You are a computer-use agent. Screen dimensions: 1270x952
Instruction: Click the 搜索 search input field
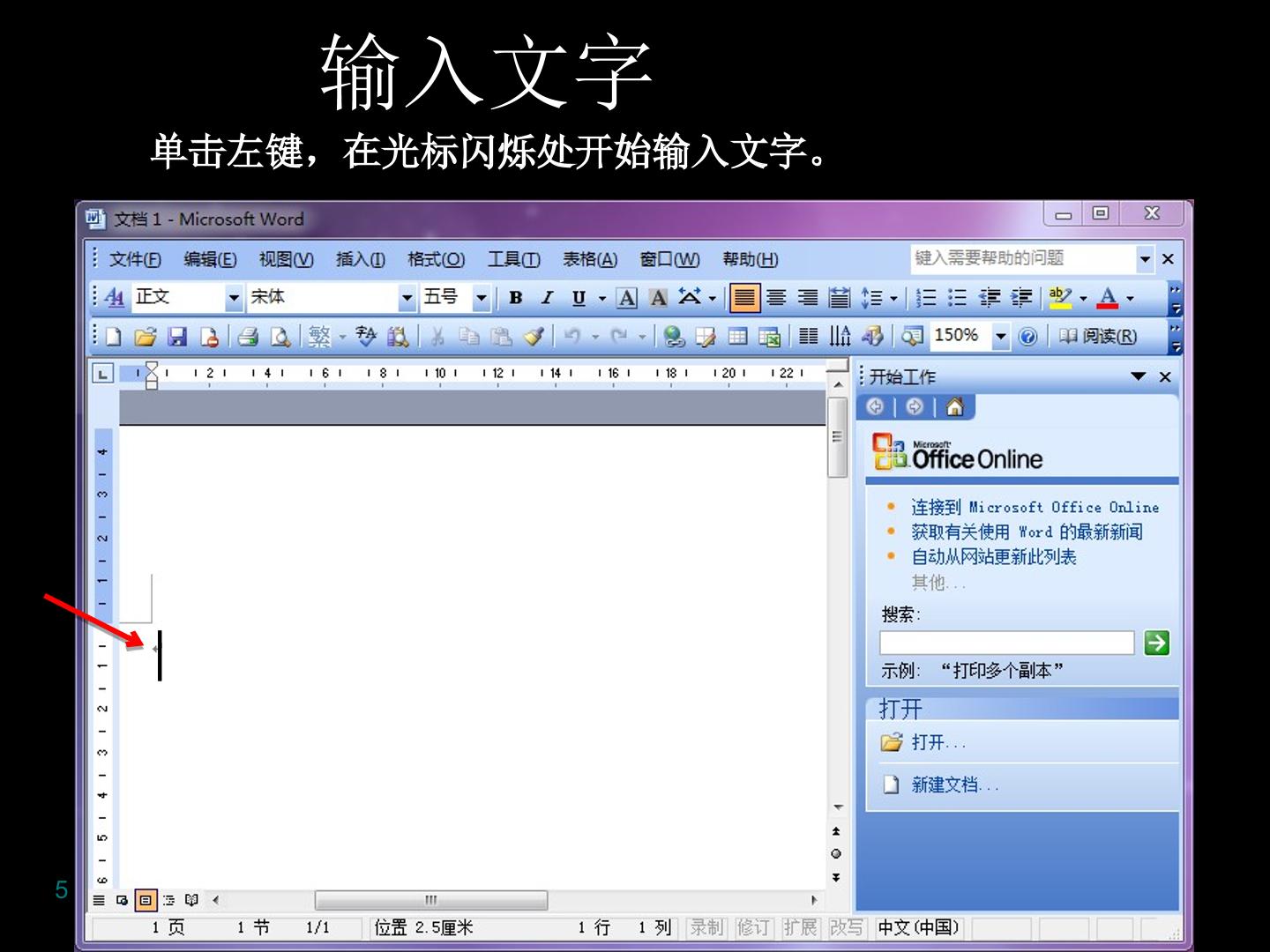[1006, 643]
